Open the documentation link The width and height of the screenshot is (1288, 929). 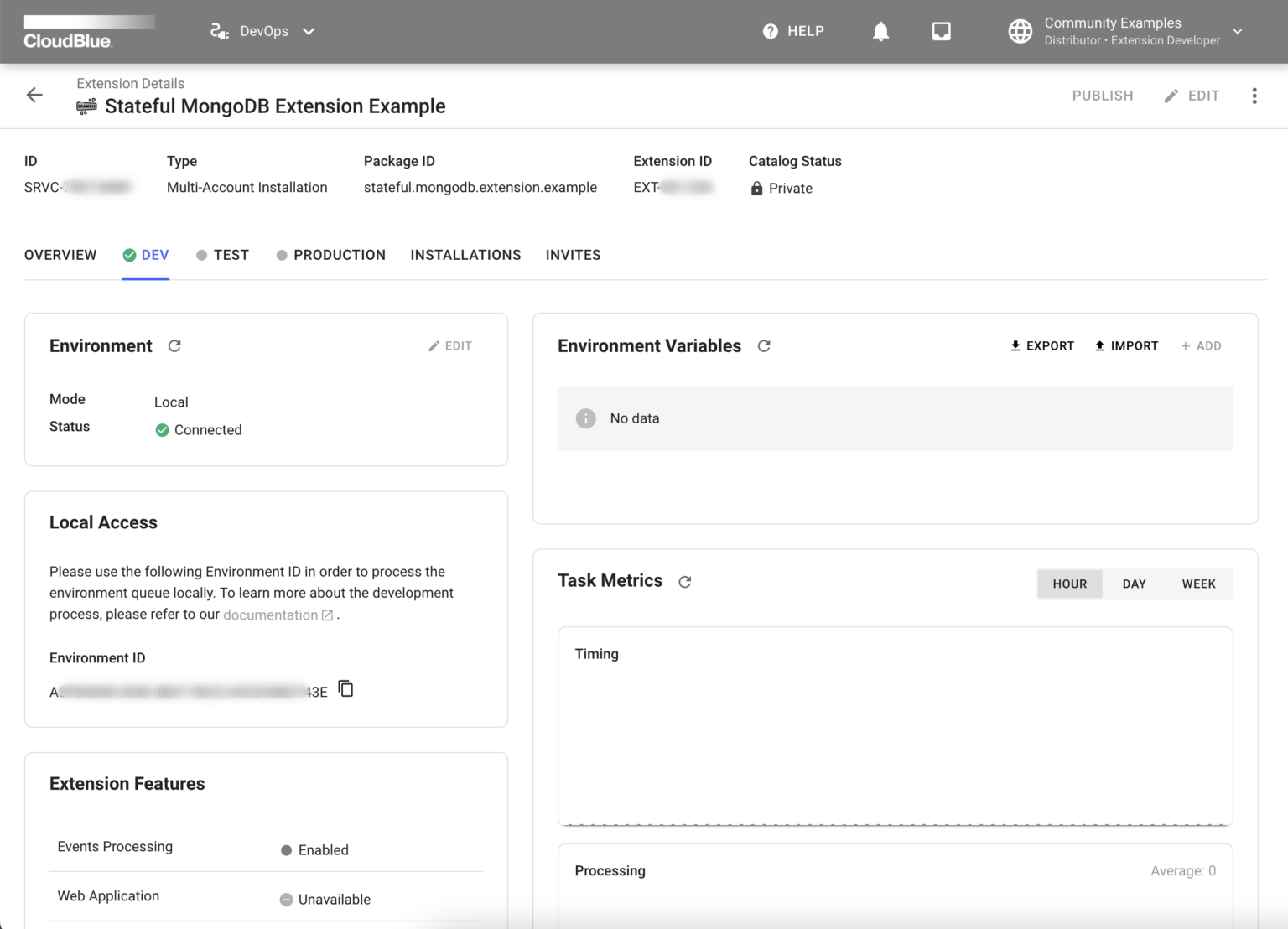[270, 615]
